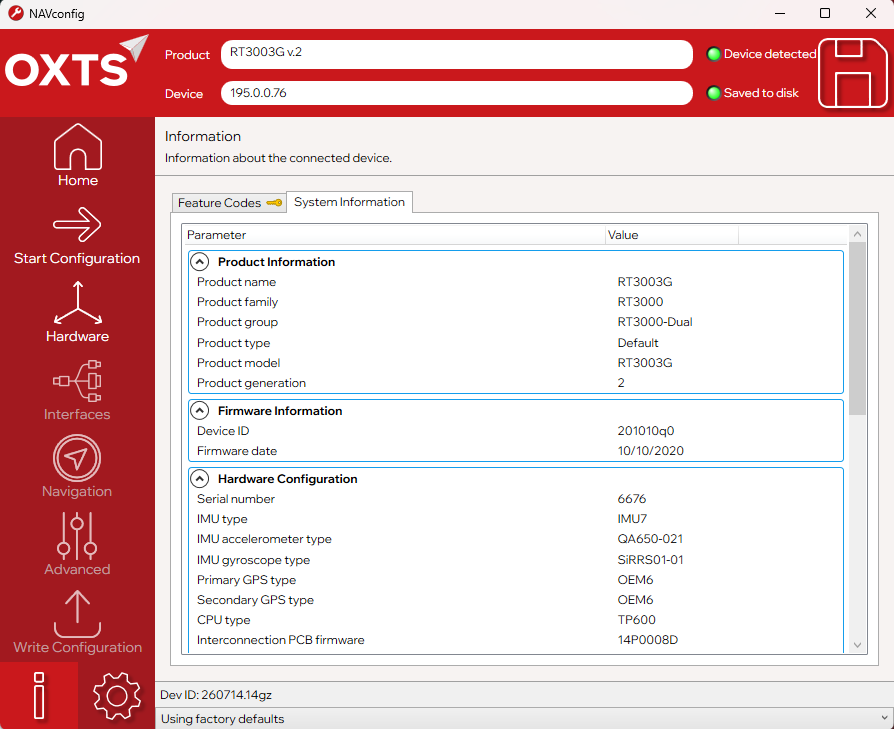Click the value 10/10/2020
The width and height of the screenshot is (894, 729).
coord(651,451)
